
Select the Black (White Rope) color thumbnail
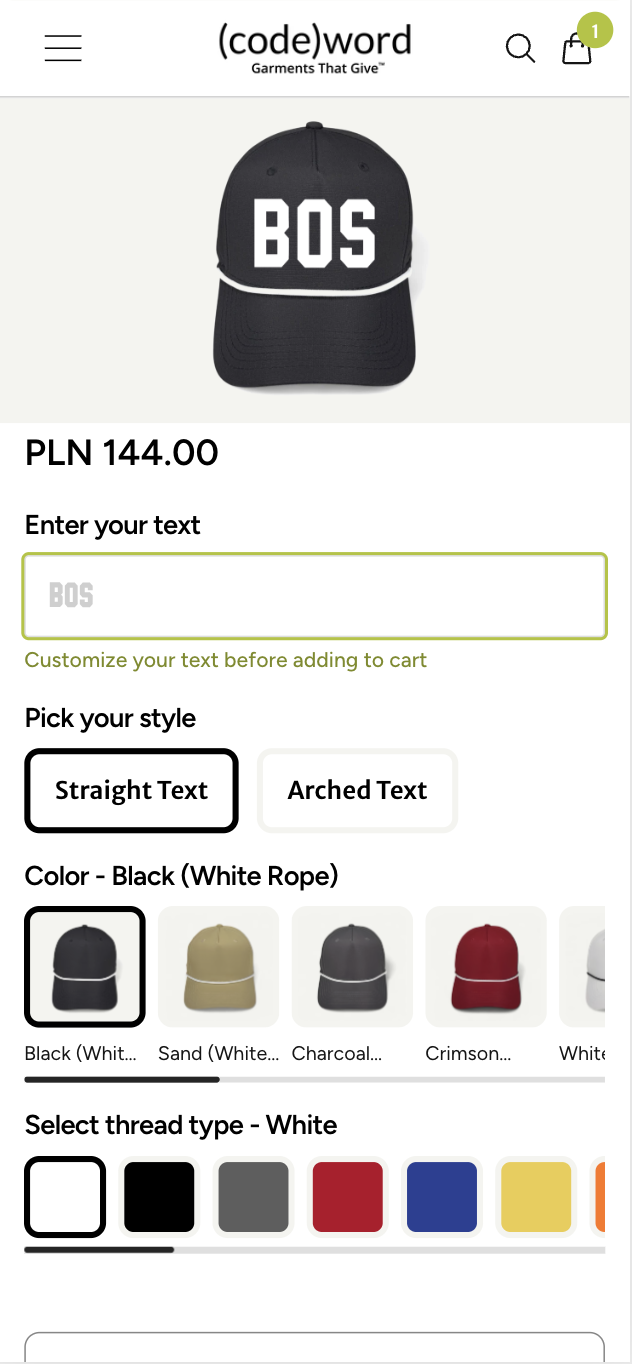(x=84, y=965)
